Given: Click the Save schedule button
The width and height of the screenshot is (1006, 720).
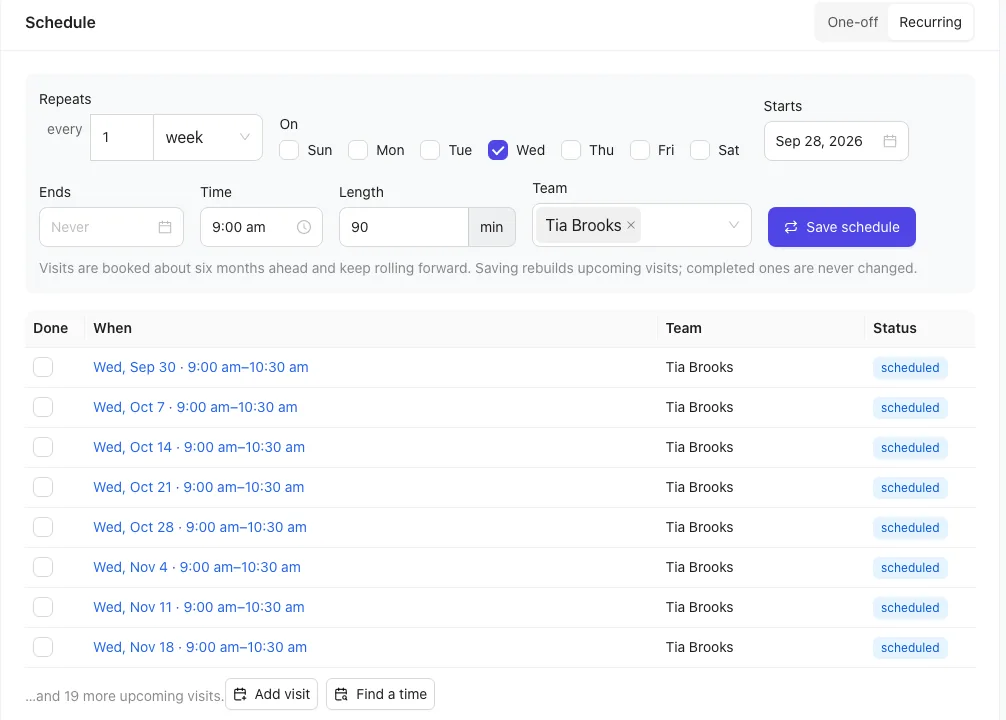Looking at the screenshot, I should (x=842, y=227).
